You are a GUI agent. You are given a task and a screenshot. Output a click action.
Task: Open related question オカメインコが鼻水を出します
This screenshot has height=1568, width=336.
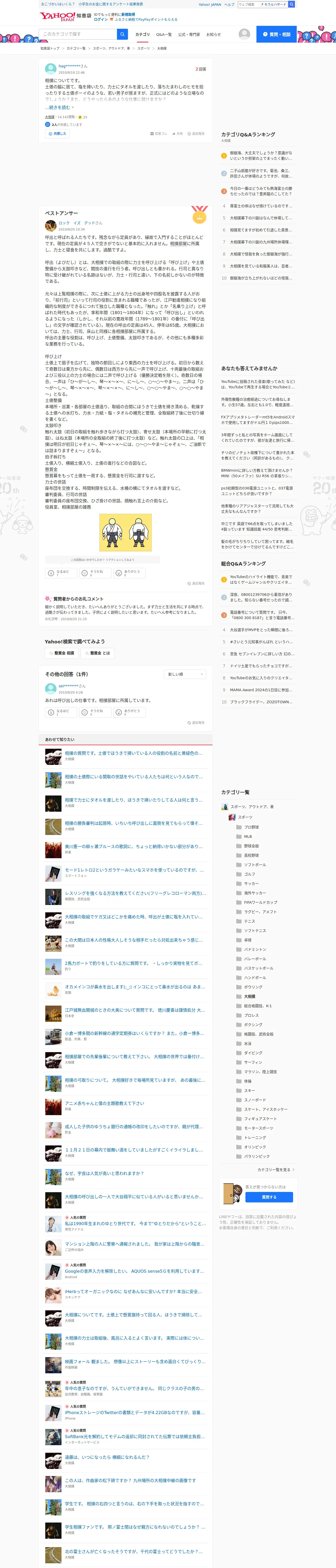coord(134,987)
